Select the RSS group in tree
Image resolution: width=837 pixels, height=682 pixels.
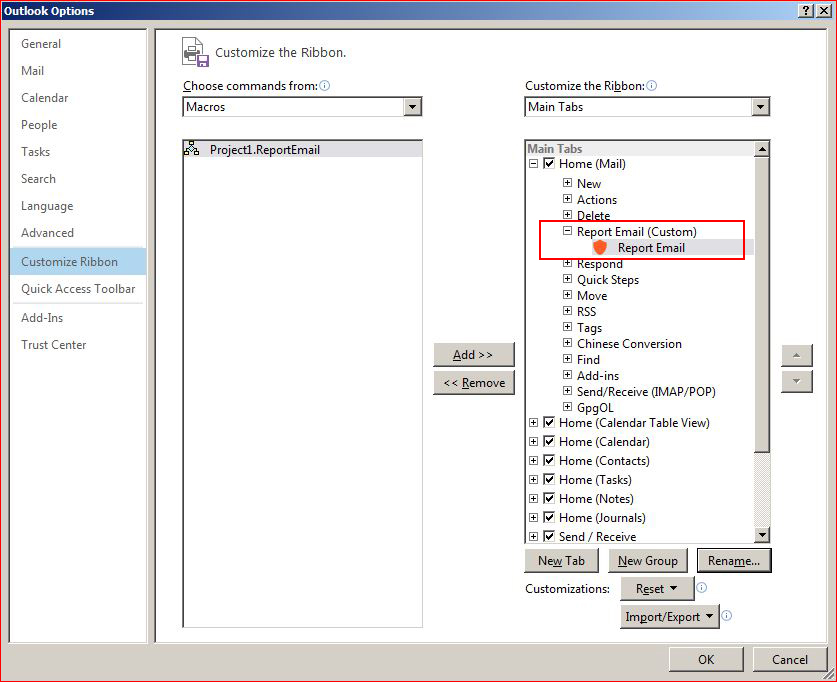tap(586, 312)
